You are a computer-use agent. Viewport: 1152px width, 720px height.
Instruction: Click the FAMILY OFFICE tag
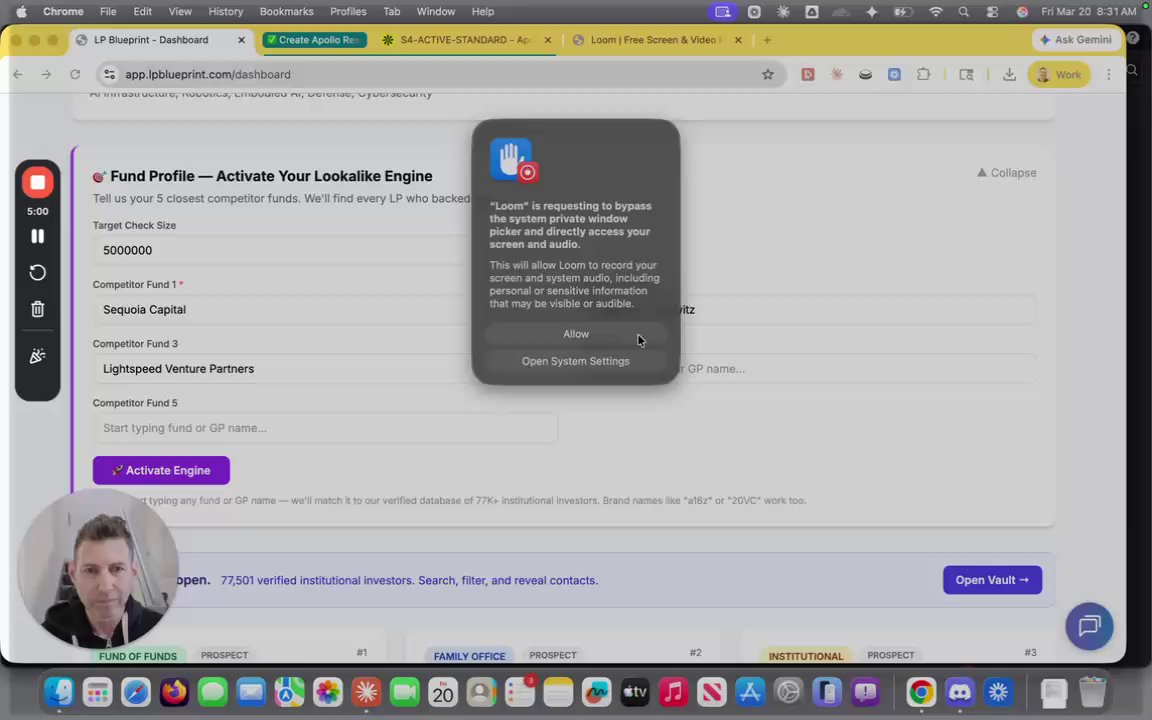tap(469, 656)
